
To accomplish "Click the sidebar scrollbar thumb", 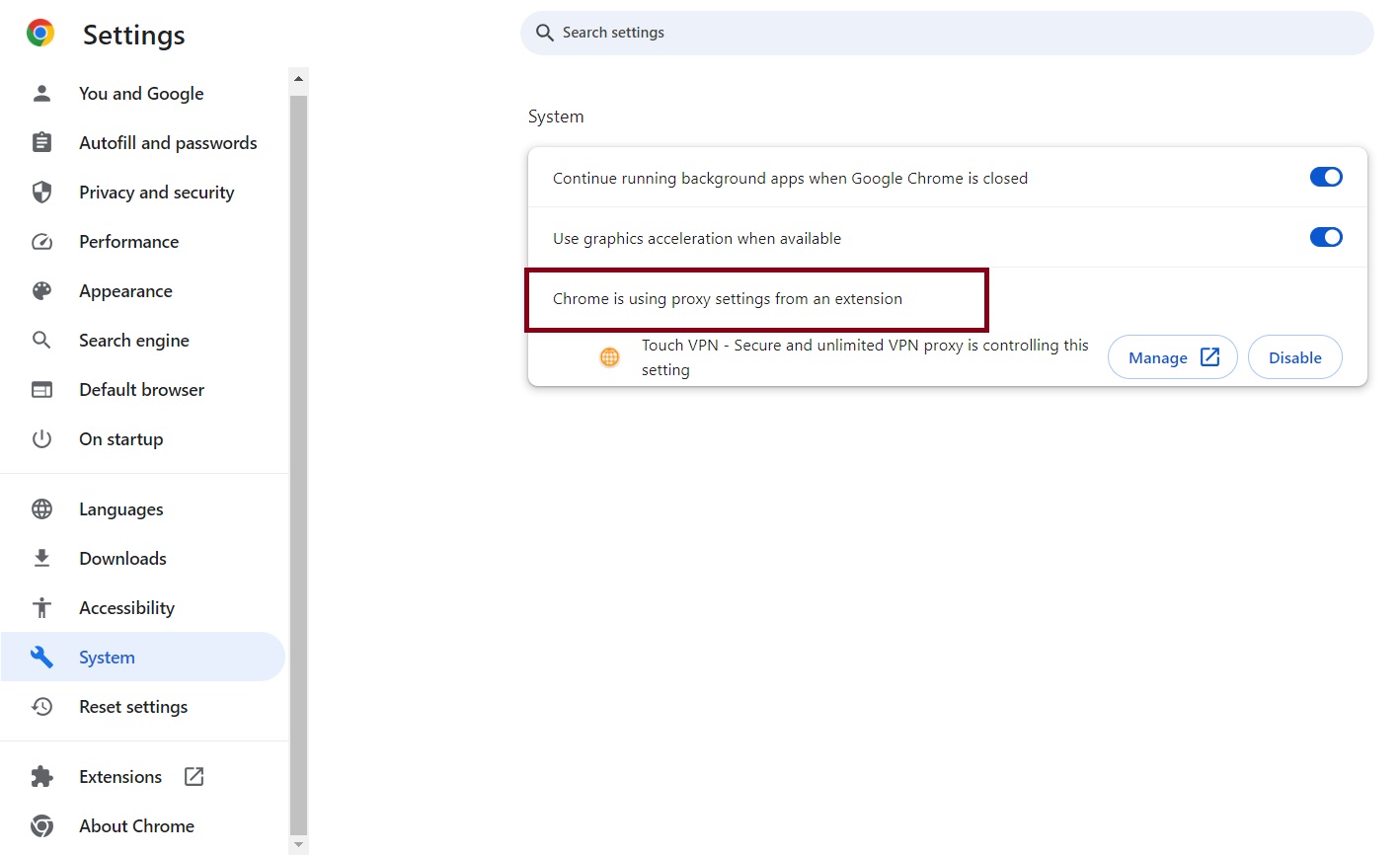I will click(x=299, y=465).
